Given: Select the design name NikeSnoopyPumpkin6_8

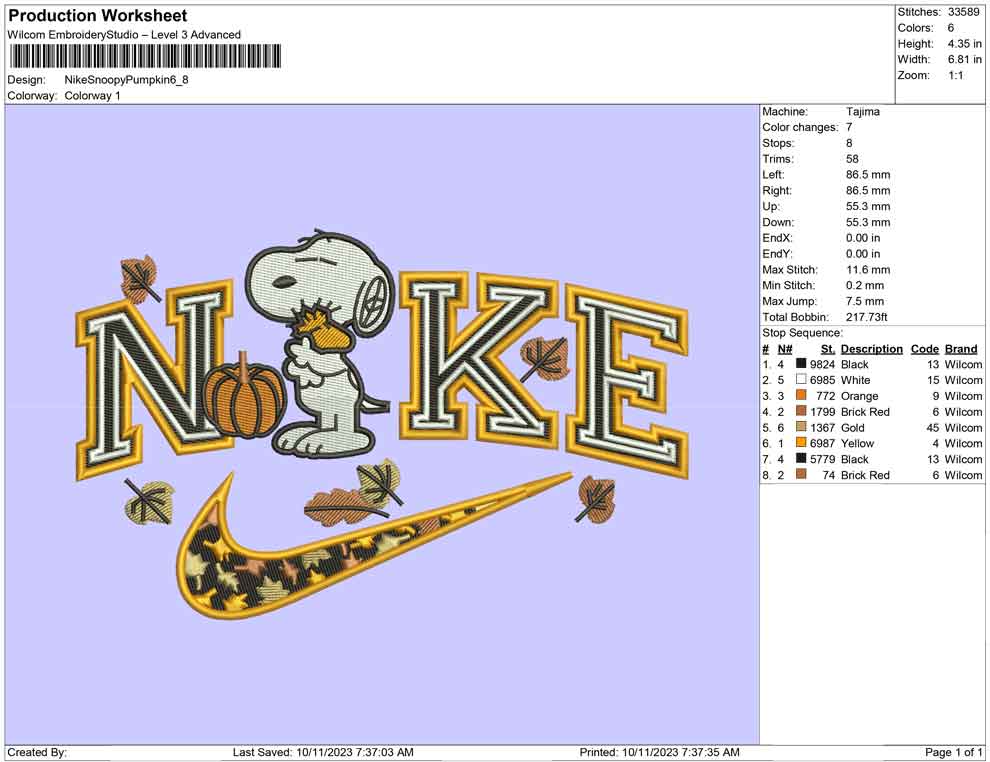Looking at the screenshot, I should (x=126, y=80).
